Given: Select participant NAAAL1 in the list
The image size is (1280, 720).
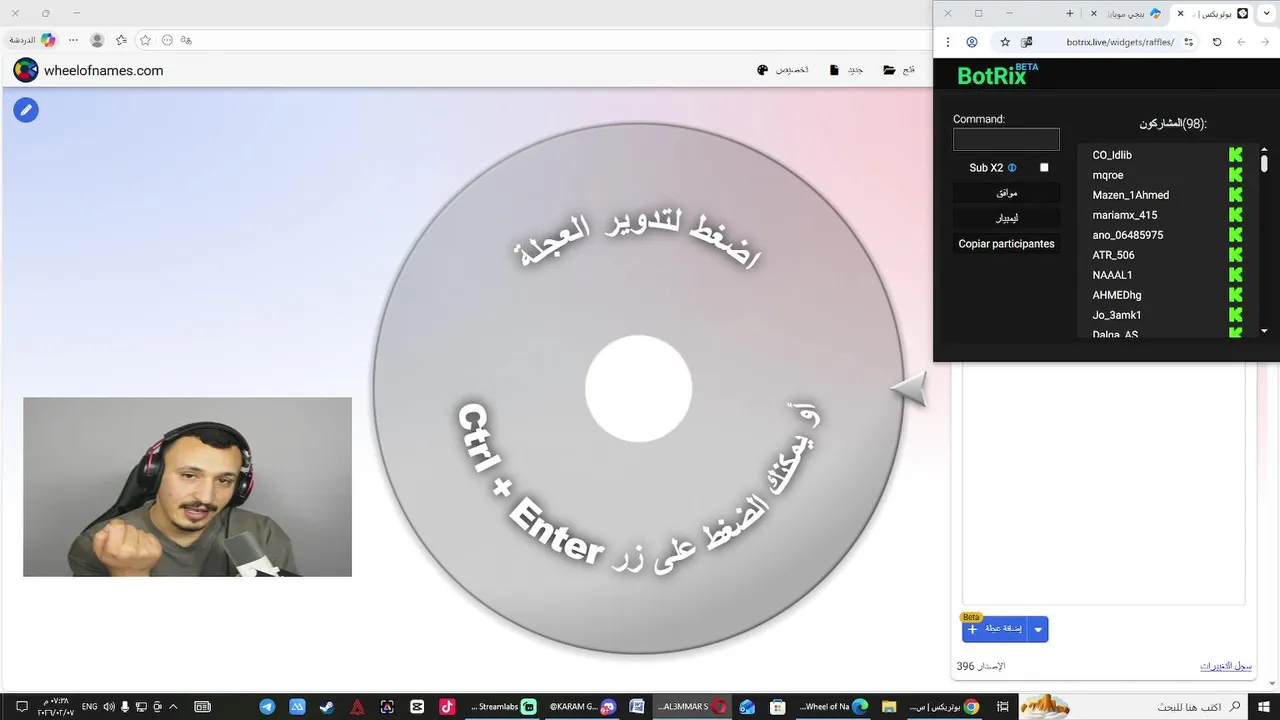Looking at the screenshot, I should point(1112,275).
